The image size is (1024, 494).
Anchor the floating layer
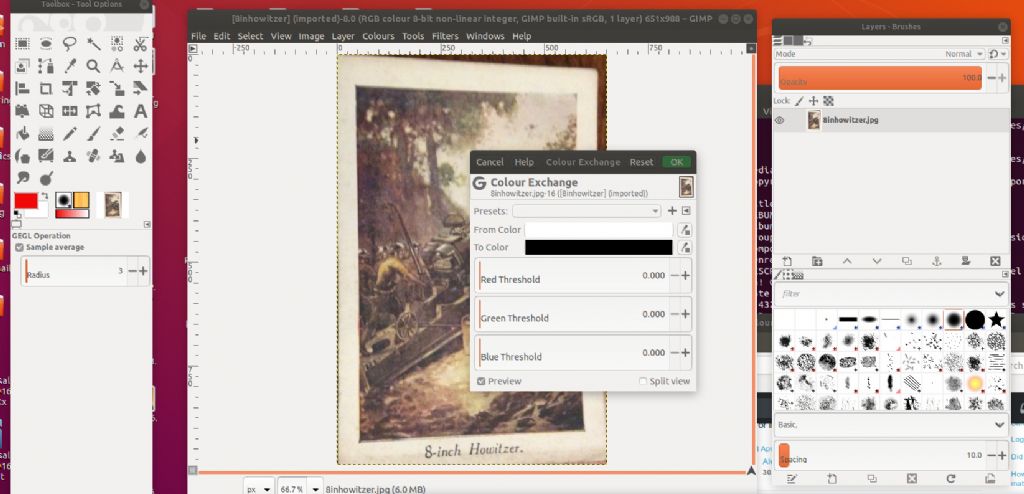coord(936,261)
